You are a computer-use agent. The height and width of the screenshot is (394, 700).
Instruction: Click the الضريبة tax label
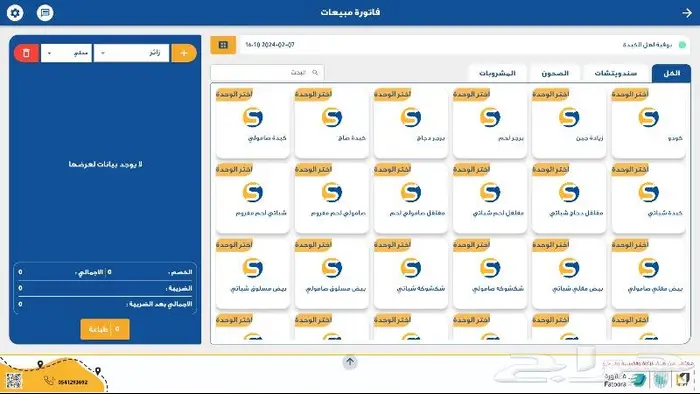pos(179,288)
